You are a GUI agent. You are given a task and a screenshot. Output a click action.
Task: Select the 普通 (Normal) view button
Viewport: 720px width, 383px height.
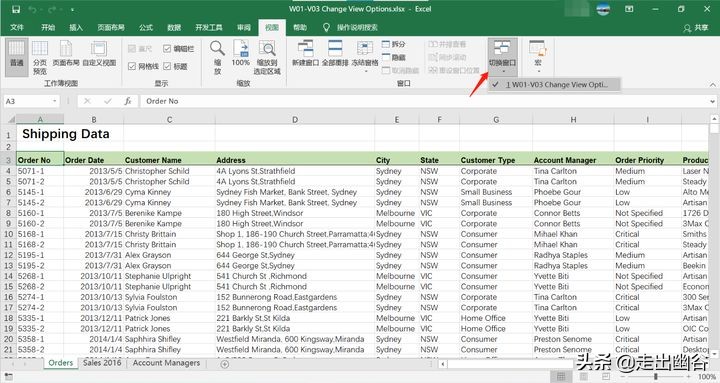[17, 57]
